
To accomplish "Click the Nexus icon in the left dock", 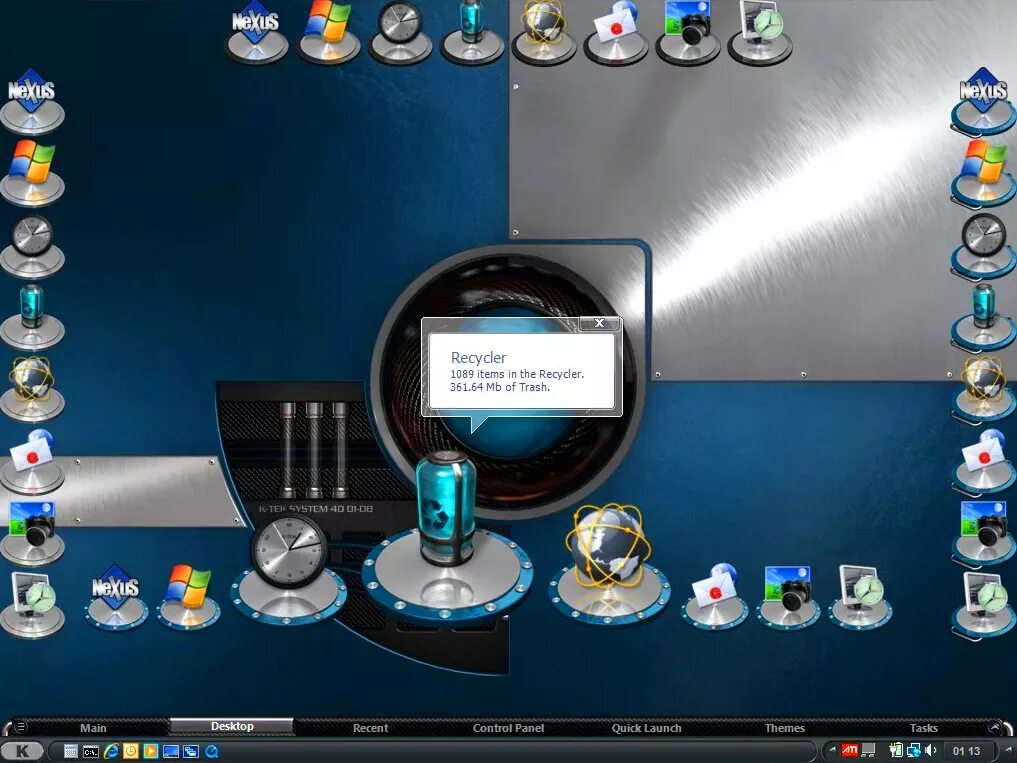I will point(32,101).
